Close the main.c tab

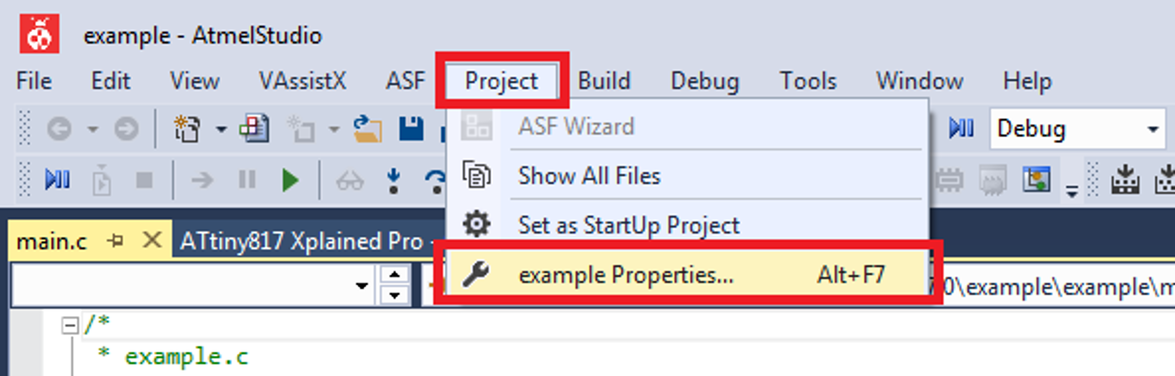point(152,240)
